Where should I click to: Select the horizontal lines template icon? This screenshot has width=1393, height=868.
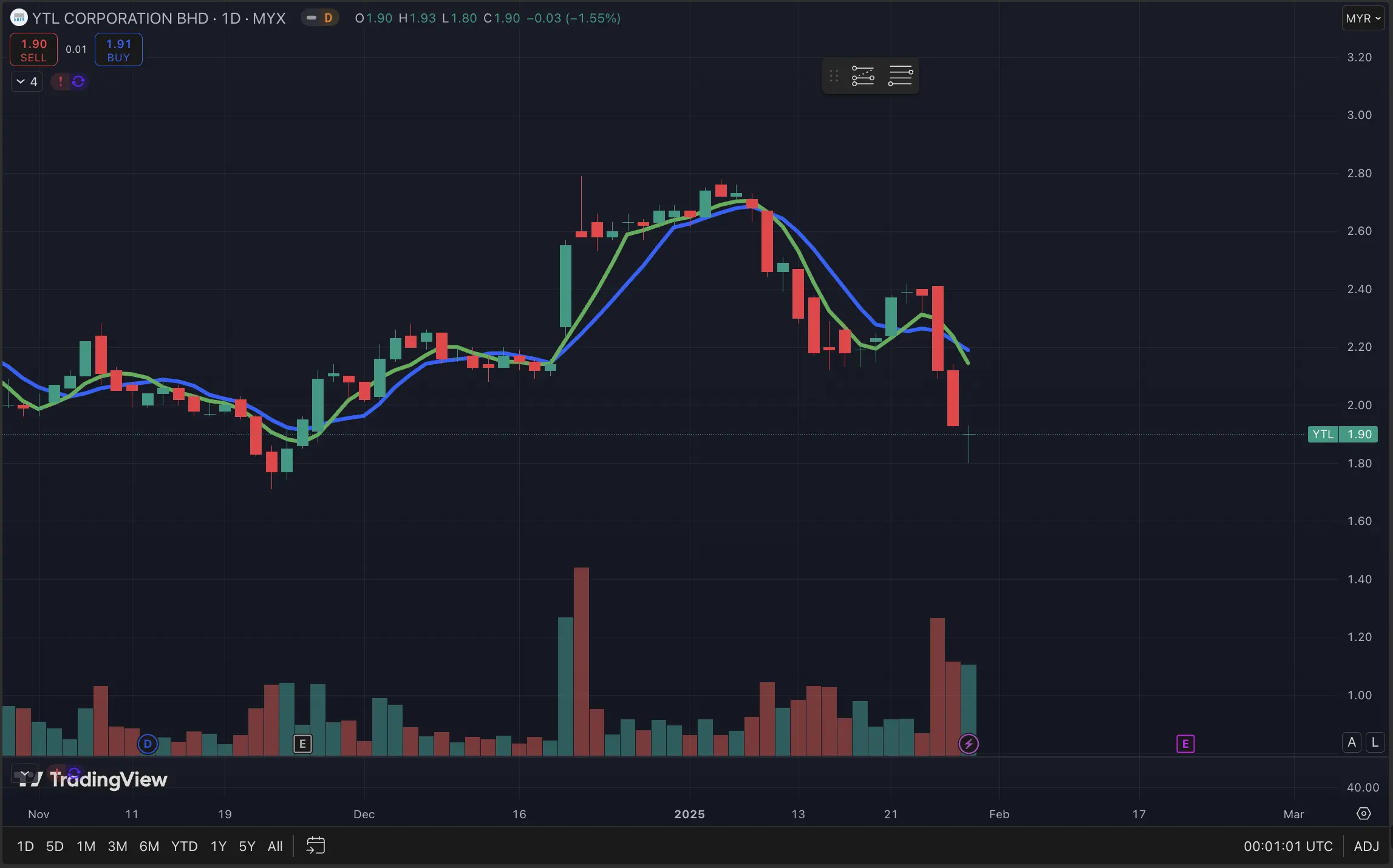901,76
